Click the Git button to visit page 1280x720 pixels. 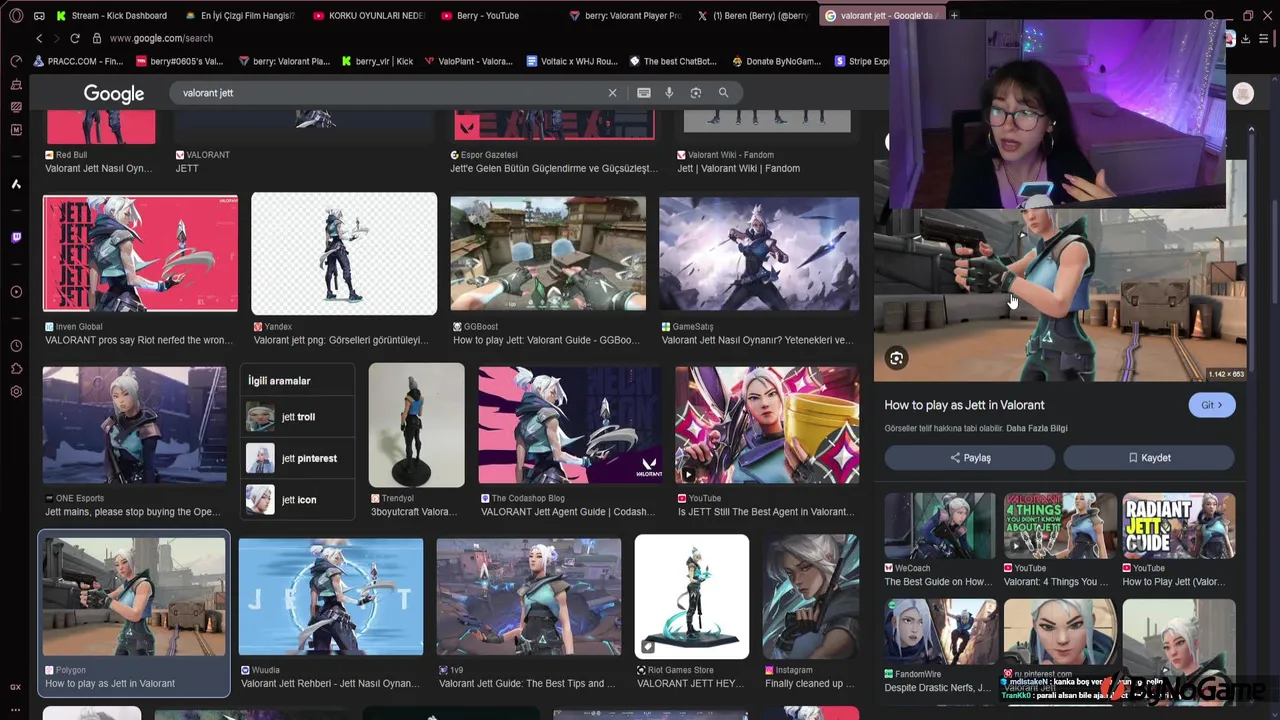(x=1212, y=405)
